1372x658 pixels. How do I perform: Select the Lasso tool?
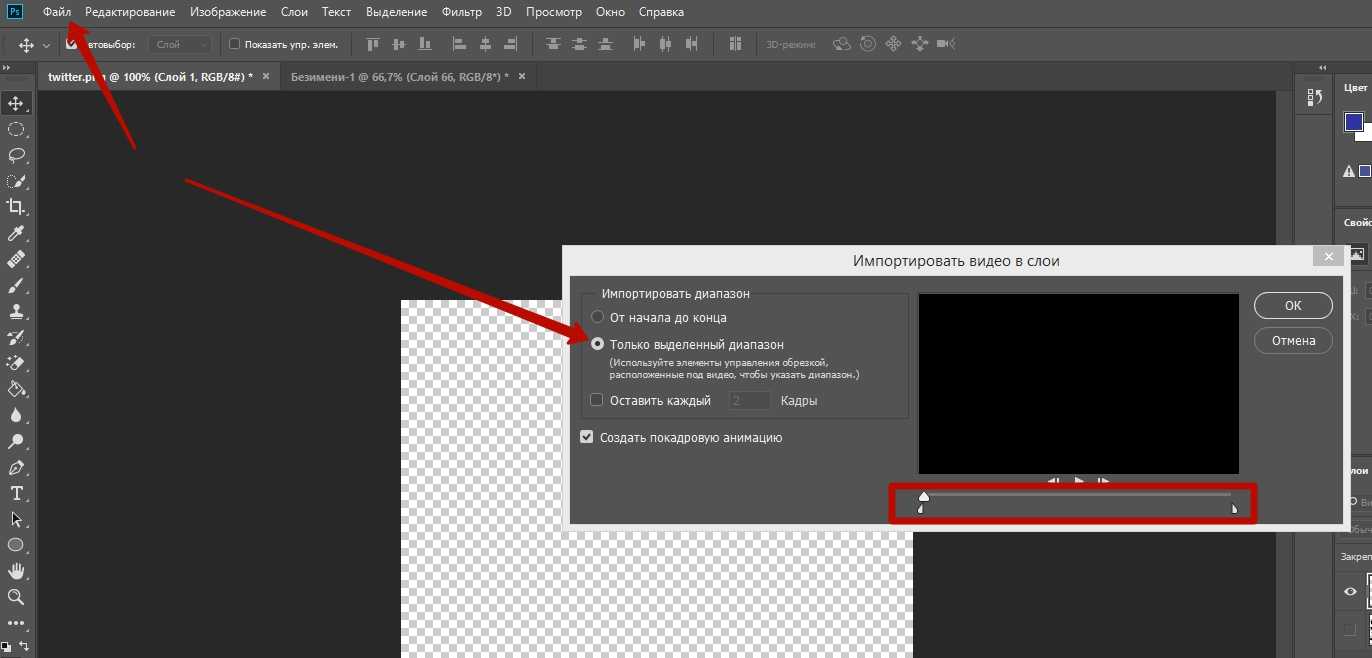coord(16,155)
